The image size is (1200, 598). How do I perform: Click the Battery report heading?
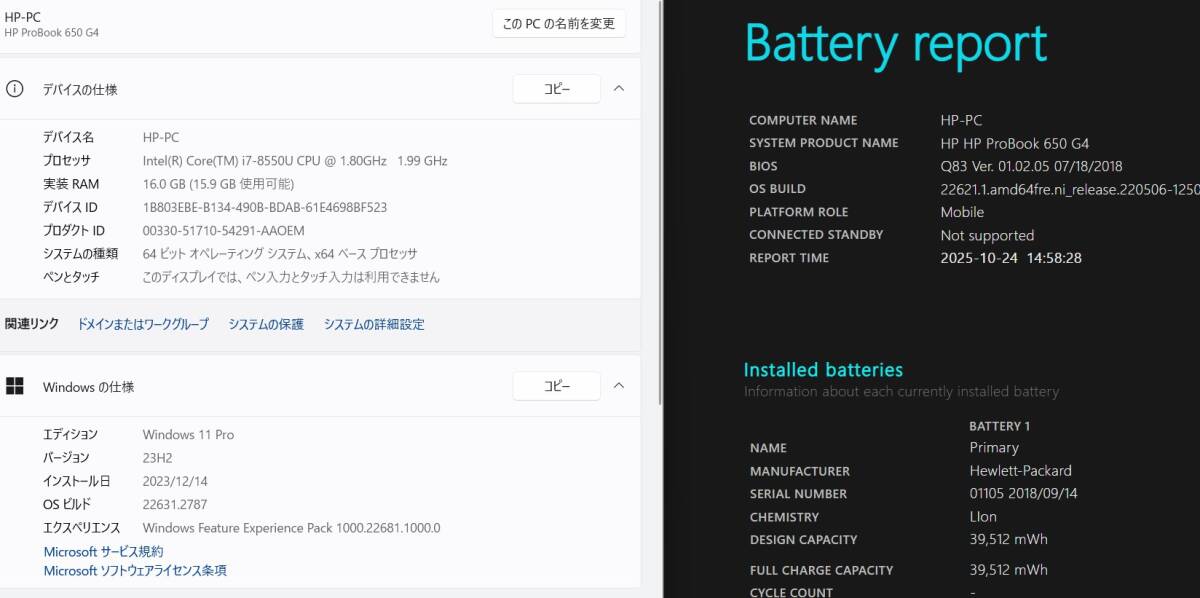896,44
